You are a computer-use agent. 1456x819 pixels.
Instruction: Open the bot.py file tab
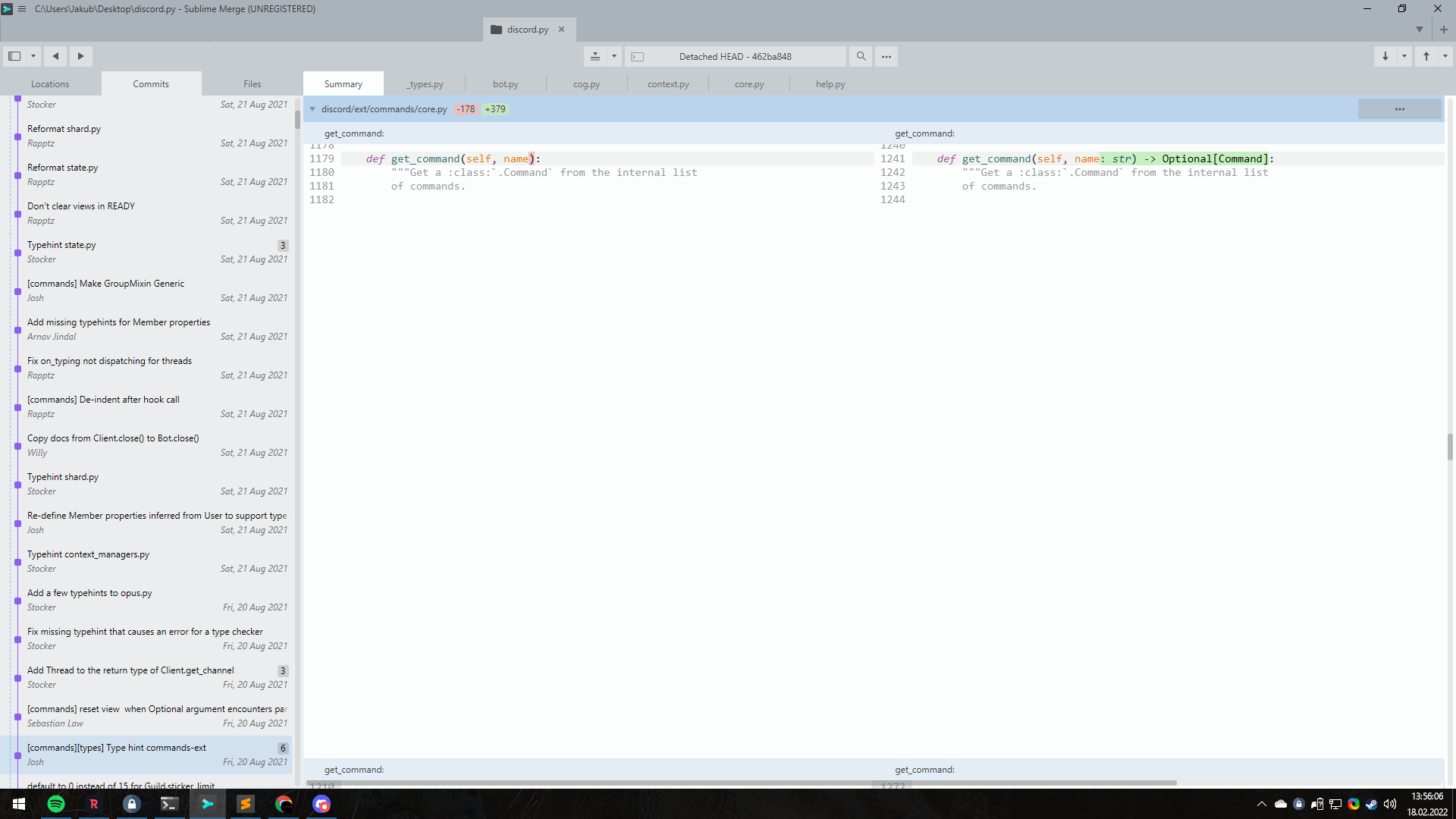click(x=506, y=84)
